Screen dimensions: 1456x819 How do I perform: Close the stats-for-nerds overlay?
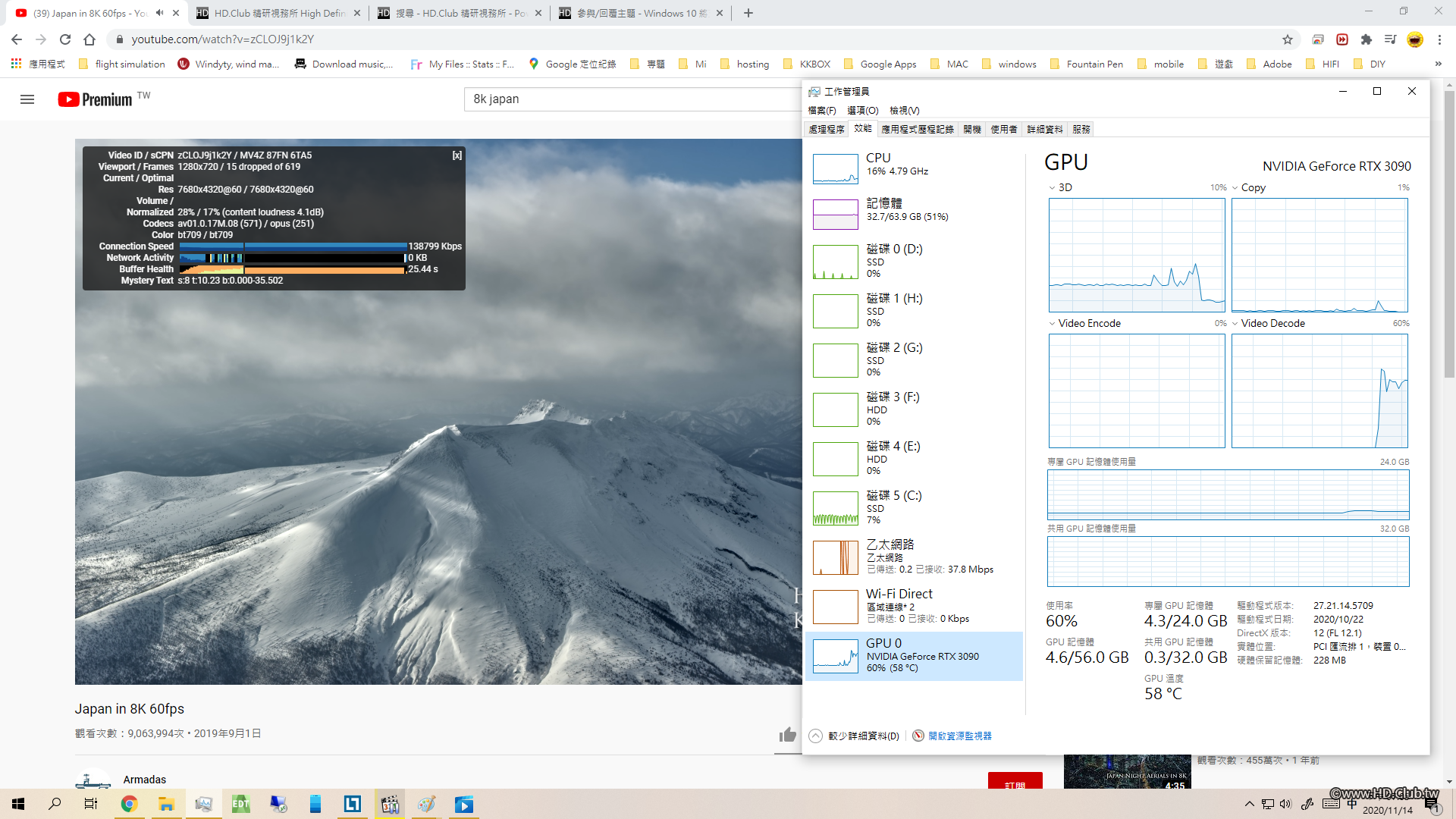pyautogui.click(x=457, y=155)
